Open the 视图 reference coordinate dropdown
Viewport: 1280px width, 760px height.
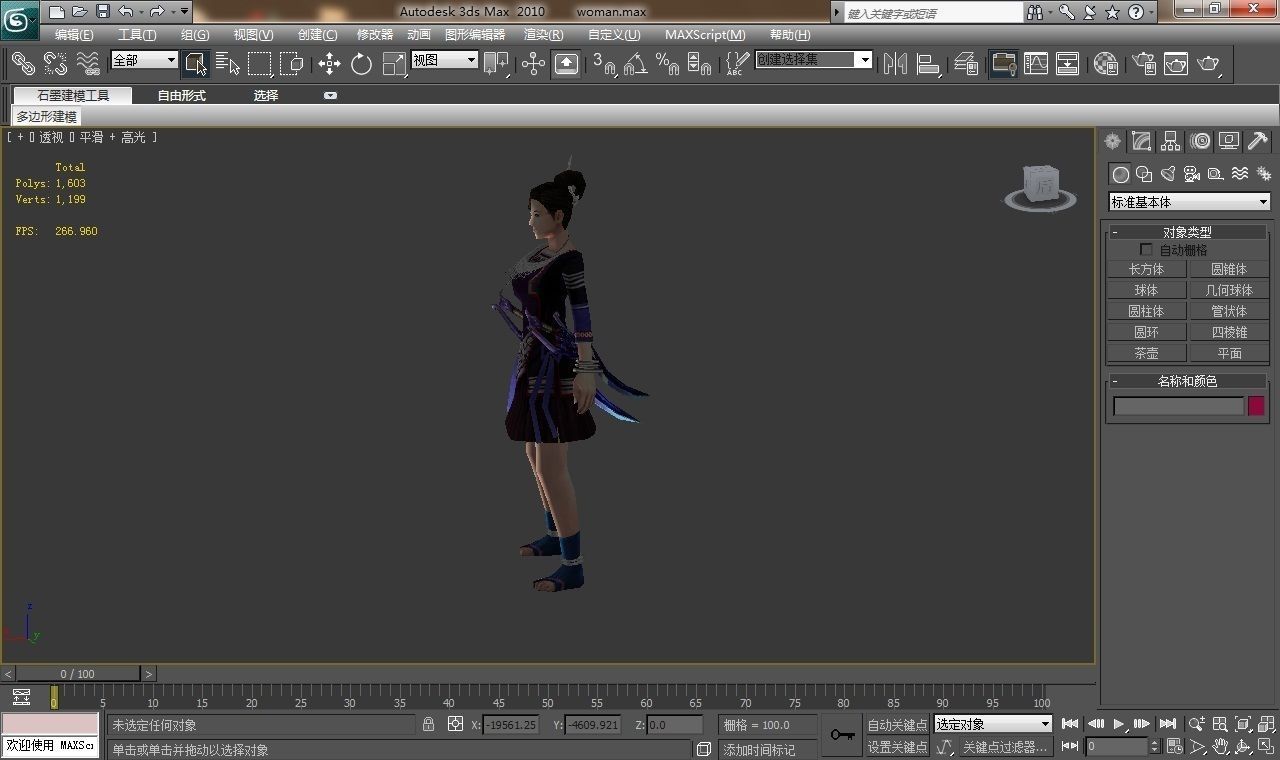(x=445, y=60)
